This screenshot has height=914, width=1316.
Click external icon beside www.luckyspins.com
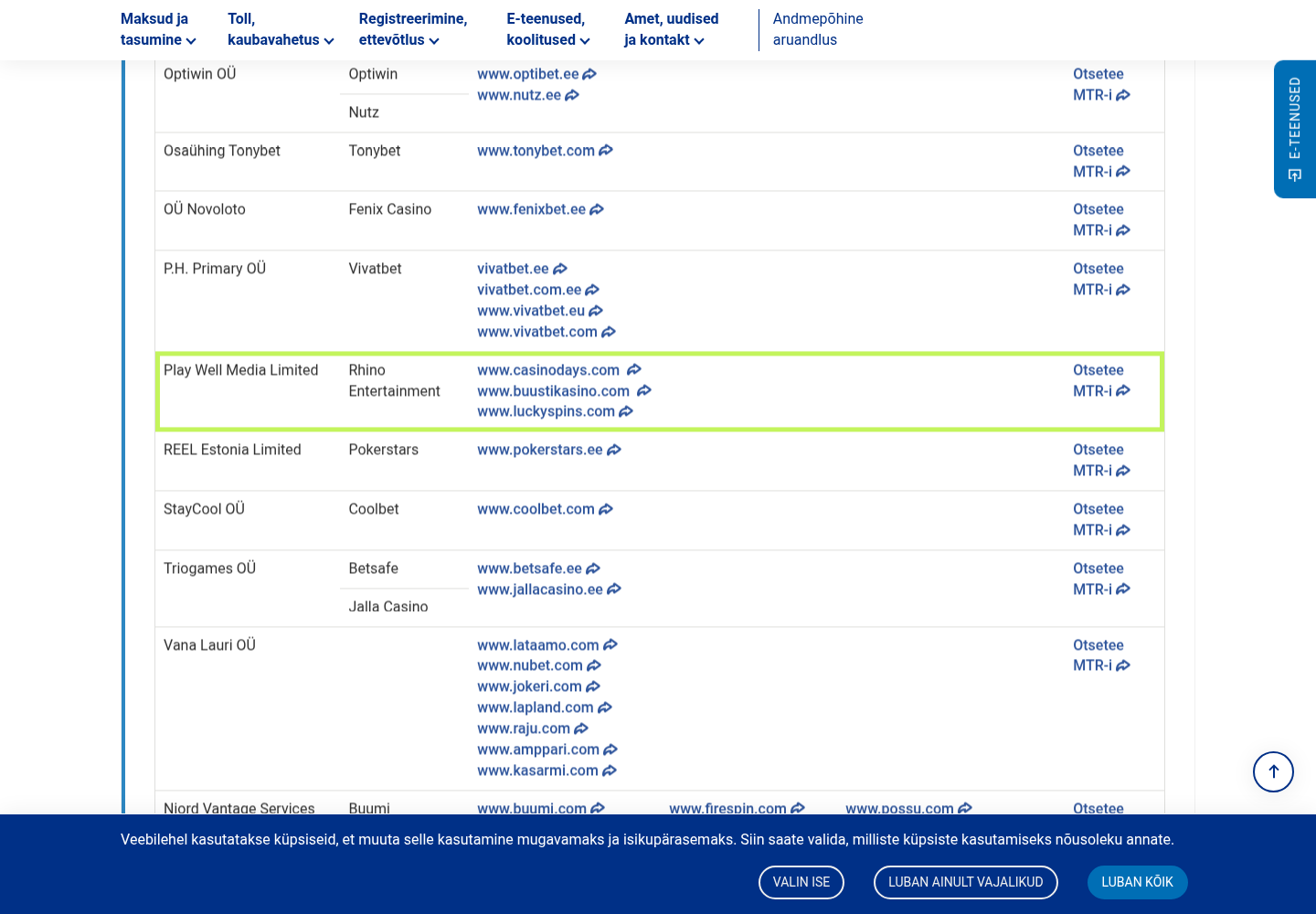click(626, 411)
